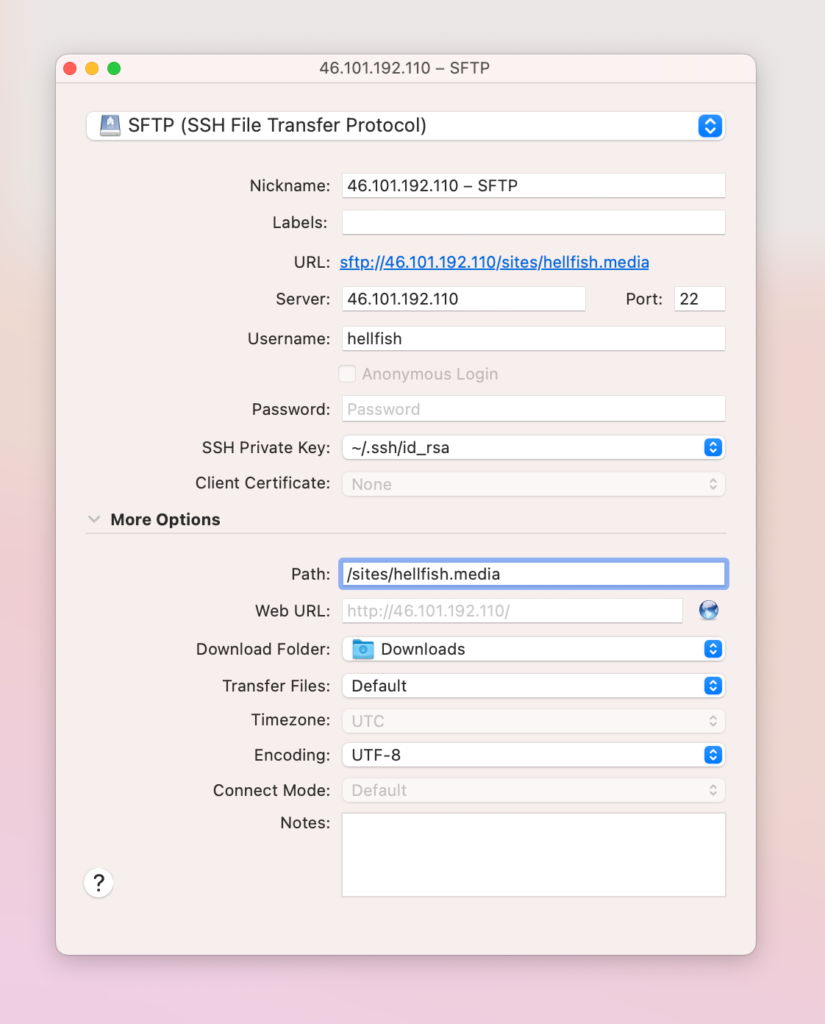Edit the Nickname field
The width and height of the screenshot is (825, 1024).
533,185
